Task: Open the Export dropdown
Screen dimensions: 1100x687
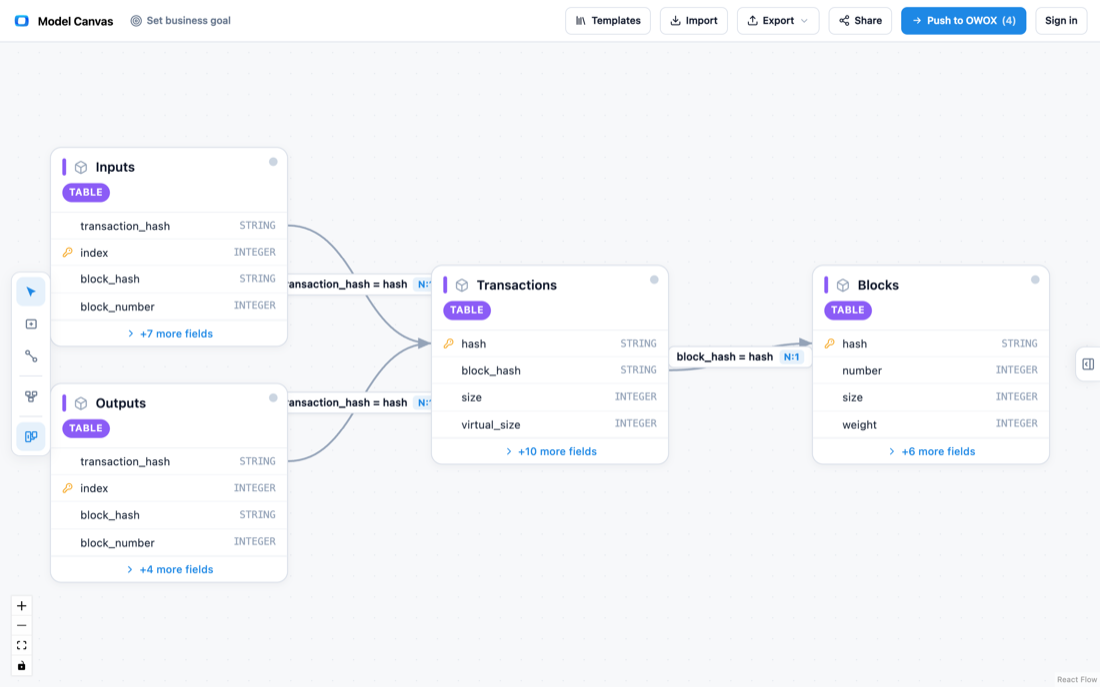Action: 778,21
